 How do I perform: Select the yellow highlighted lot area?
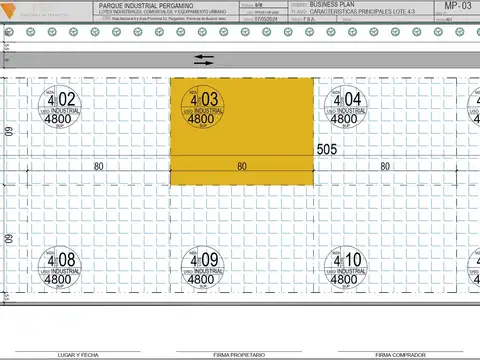(x=242, y=131)
